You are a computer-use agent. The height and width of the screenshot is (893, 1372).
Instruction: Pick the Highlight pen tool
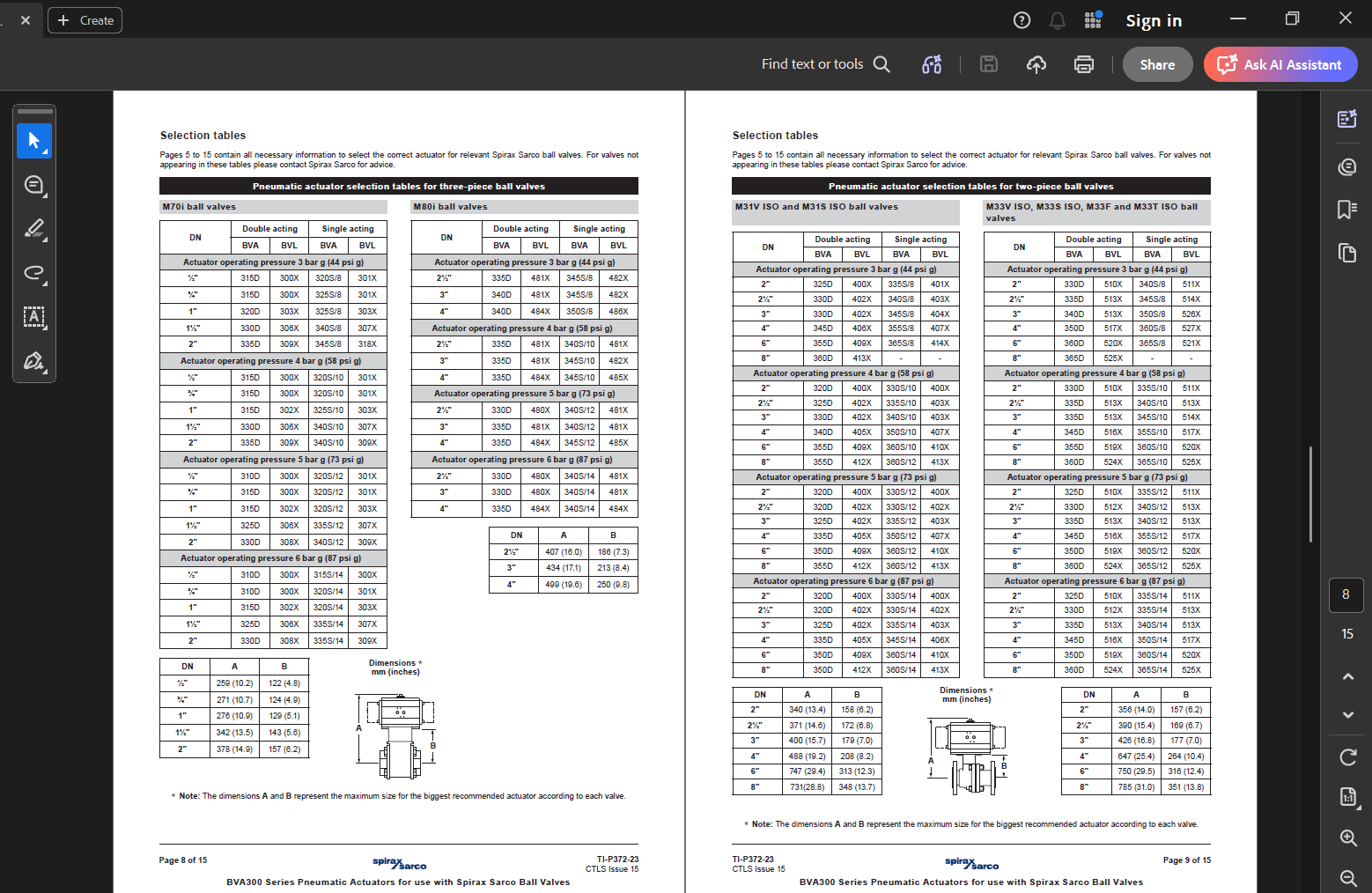click(x=34, y=229)
